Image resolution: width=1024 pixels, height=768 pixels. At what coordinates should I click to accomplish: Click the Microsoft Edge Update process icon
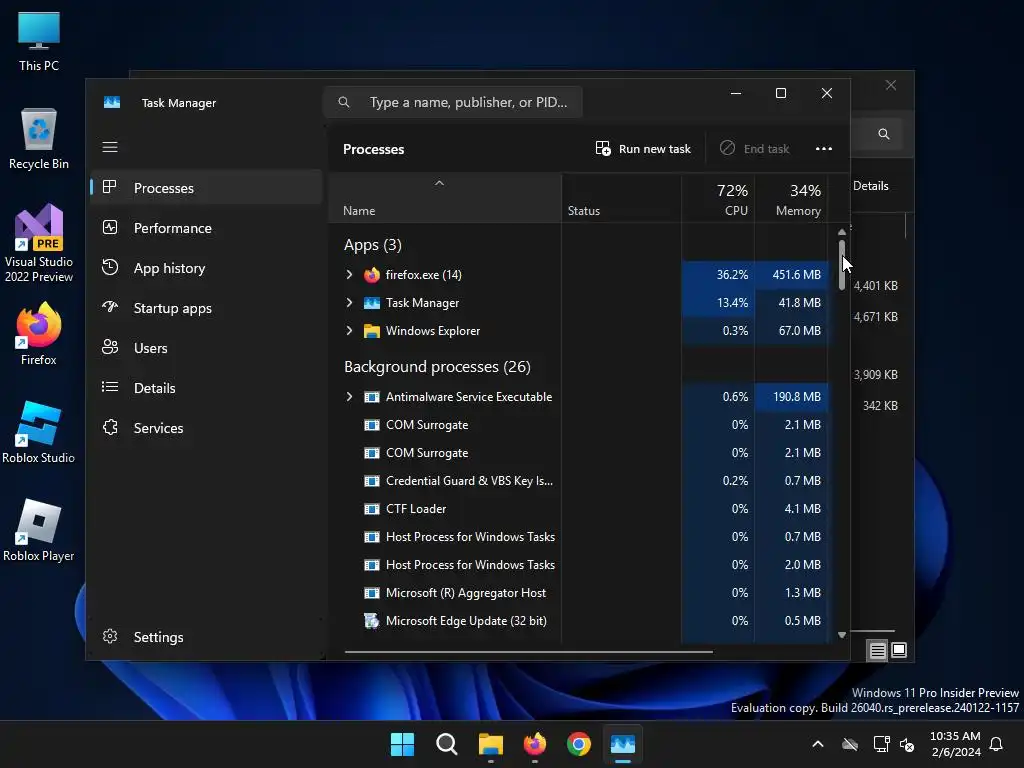(372, 621)
